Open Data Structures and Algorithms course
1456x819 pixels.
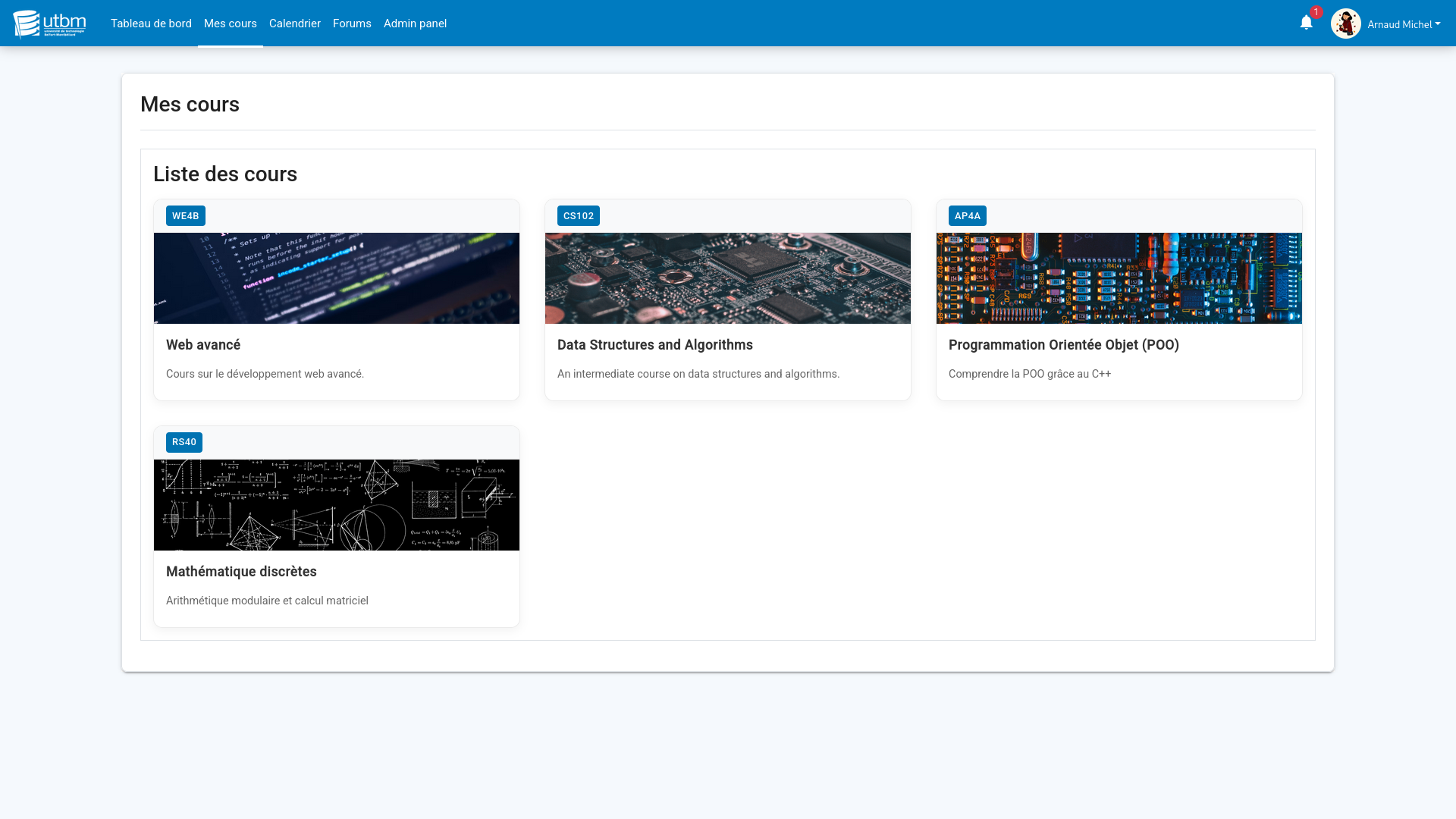point(654,345)
